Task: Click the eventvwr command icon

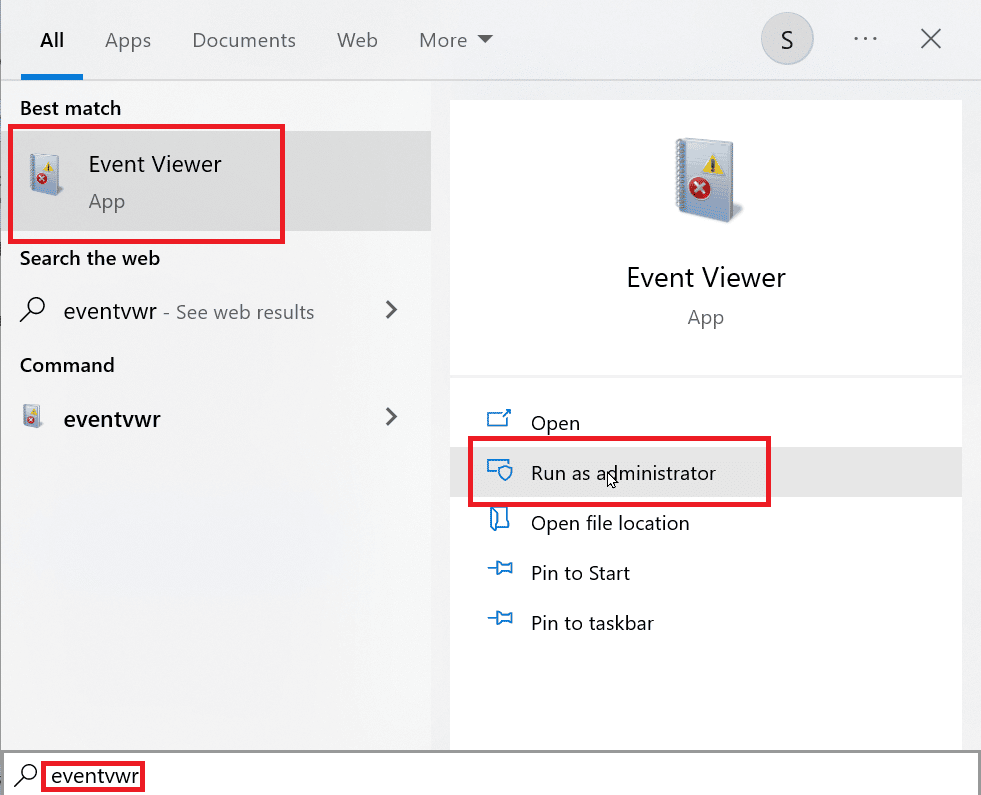Action: click(x=32, y=416)
